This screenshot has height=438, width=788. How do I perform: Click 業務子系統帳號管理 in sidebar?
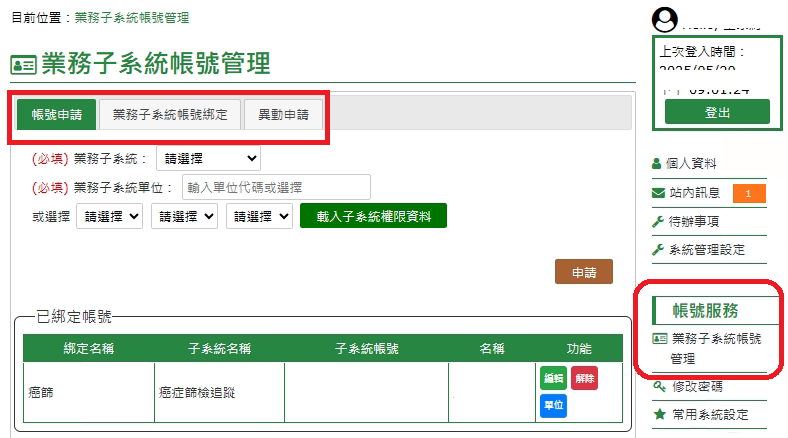[x=713, y=347]
